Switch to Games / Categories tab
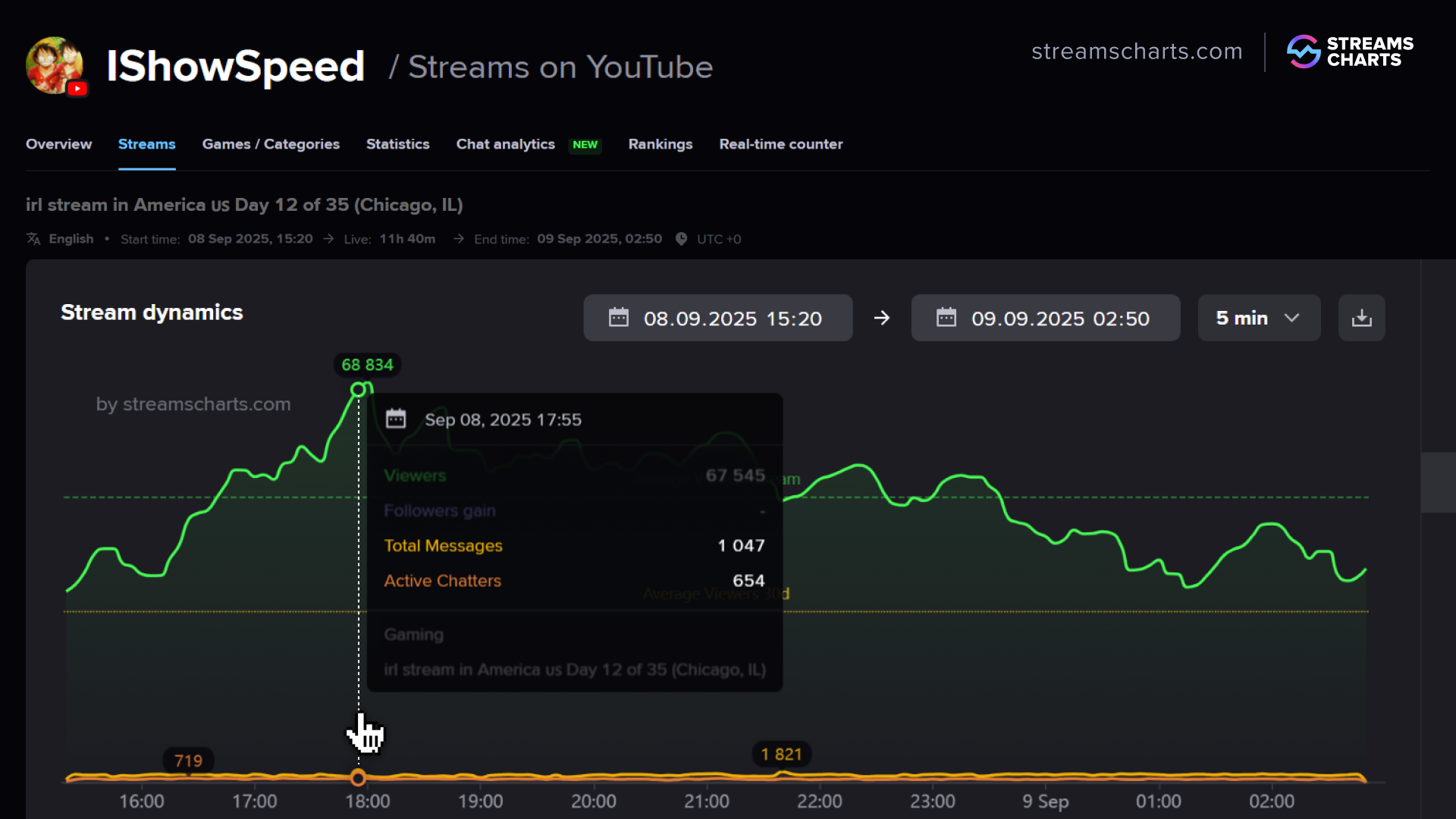 point(271,144)
